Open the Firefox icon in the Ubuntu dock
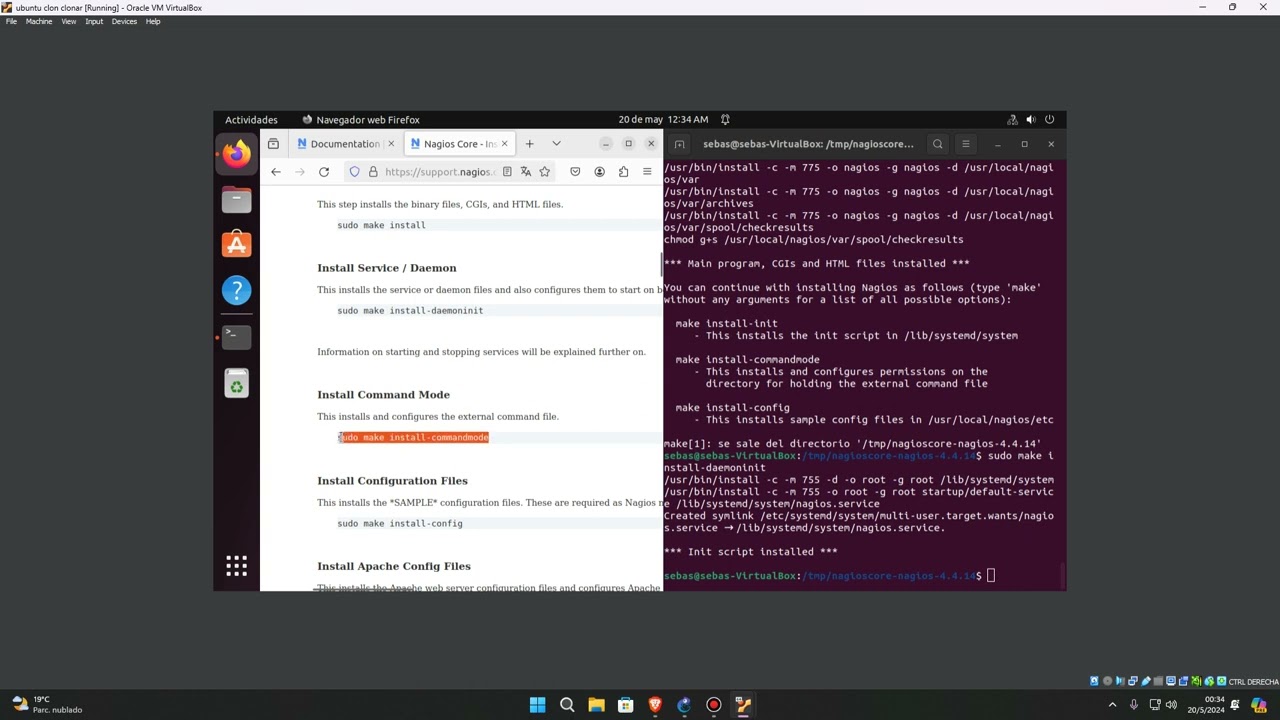Screen dimensions: 1280x720 tap(236, 154)
